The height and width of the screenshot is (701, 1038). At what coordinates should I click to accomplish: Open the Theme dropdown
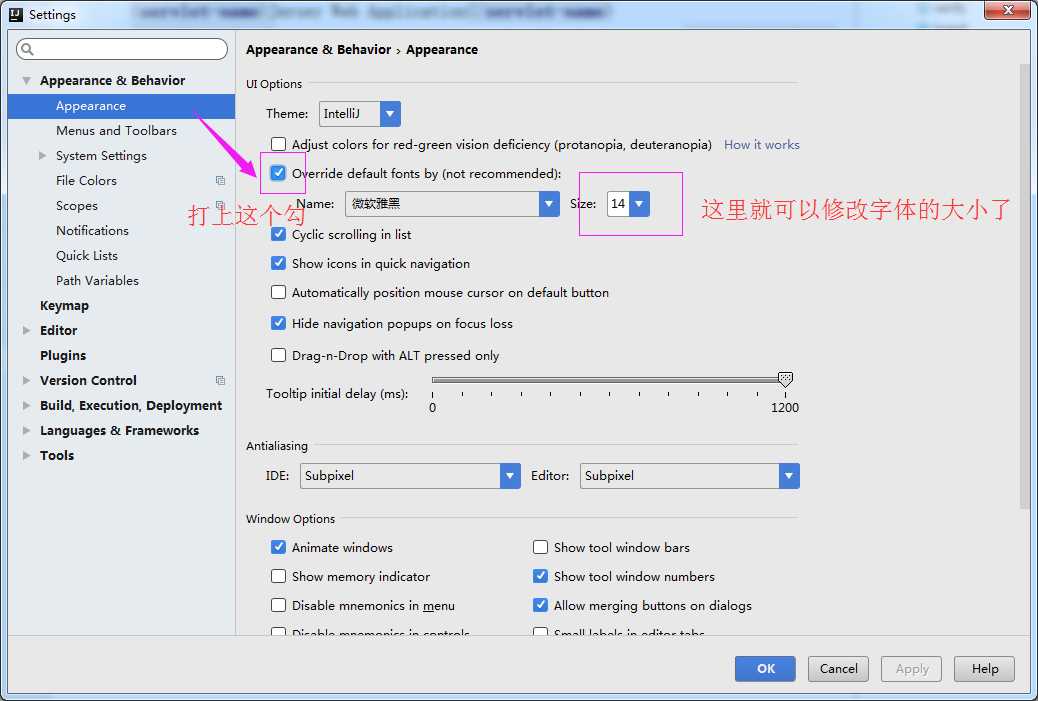[390, 114]
